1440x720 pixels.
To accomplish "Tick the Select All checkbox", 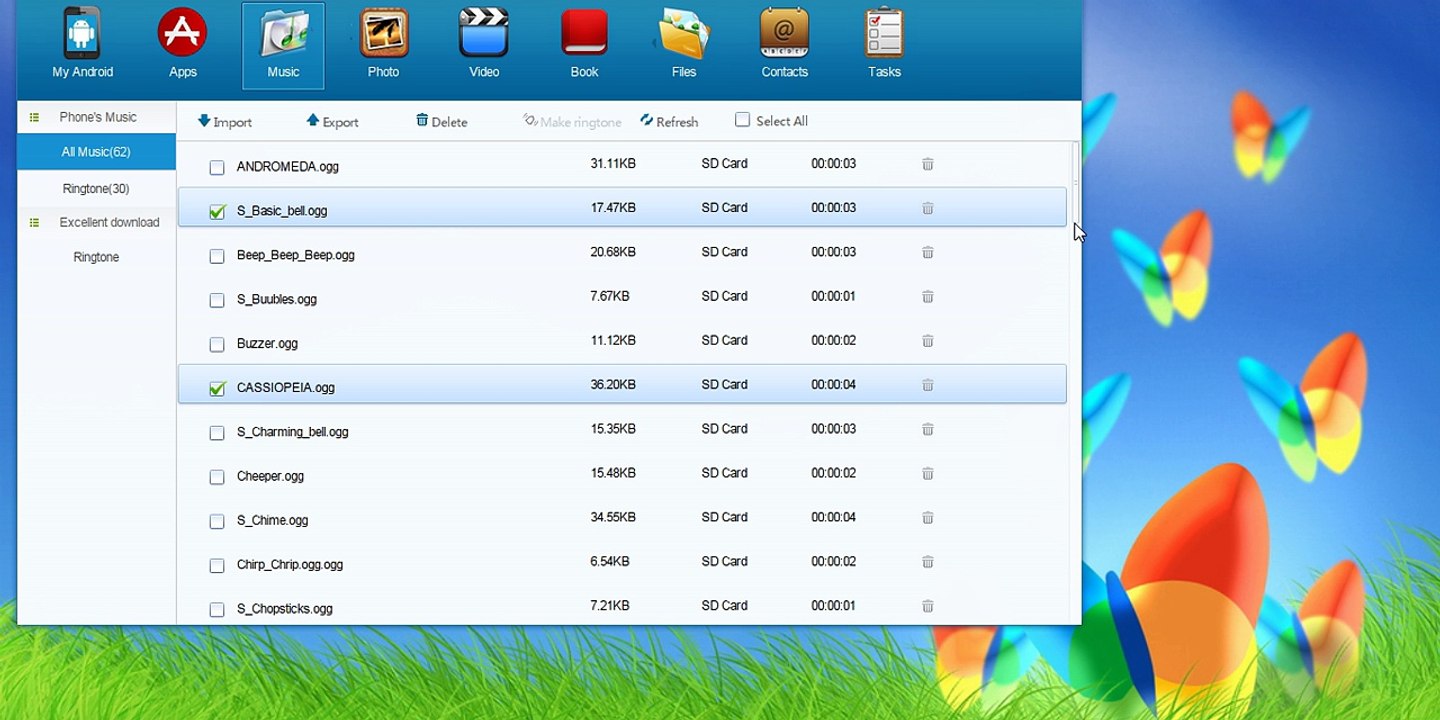I will point(742,120).
